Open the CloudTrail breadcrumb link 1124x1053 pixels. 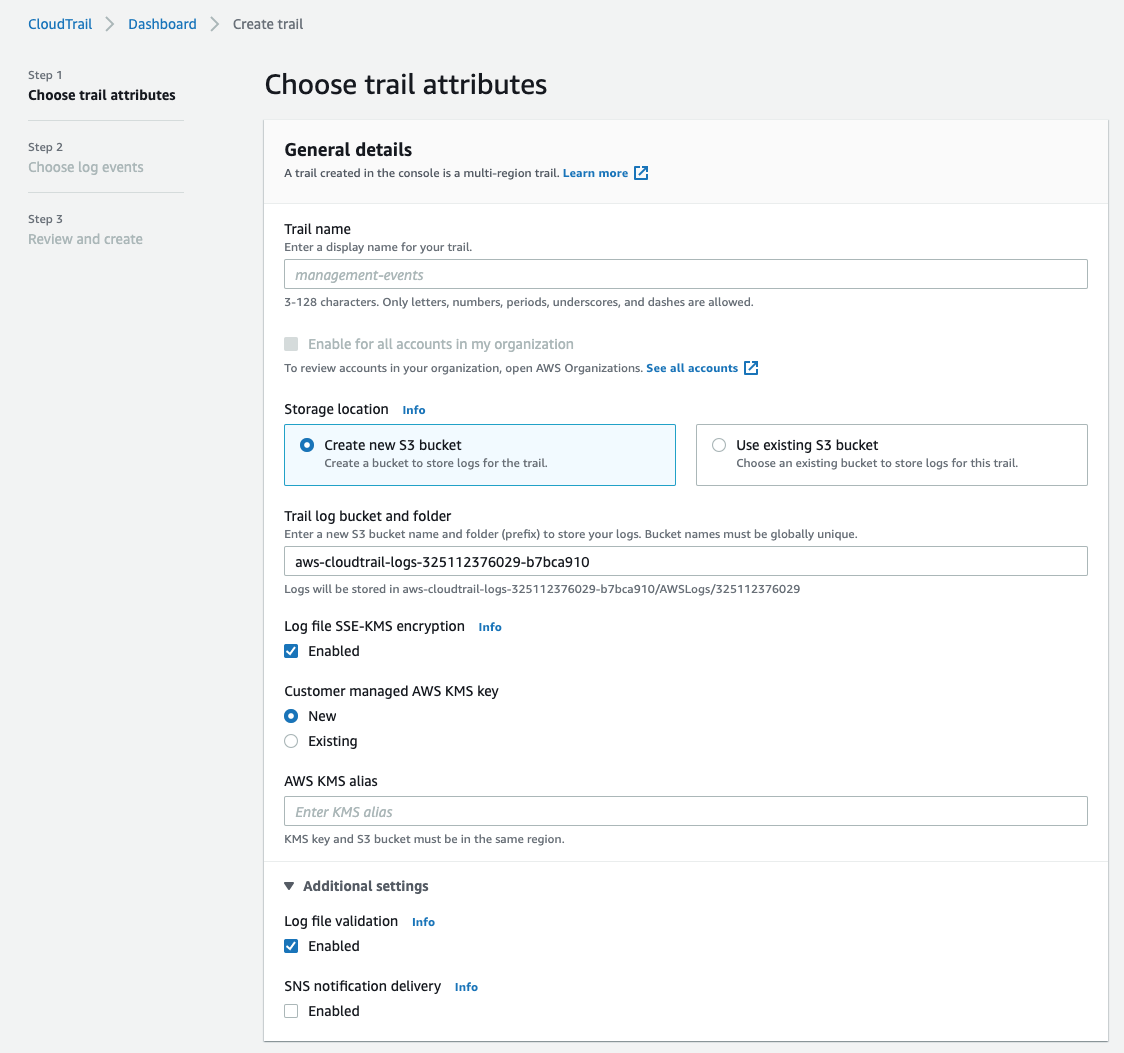(59, 23)
